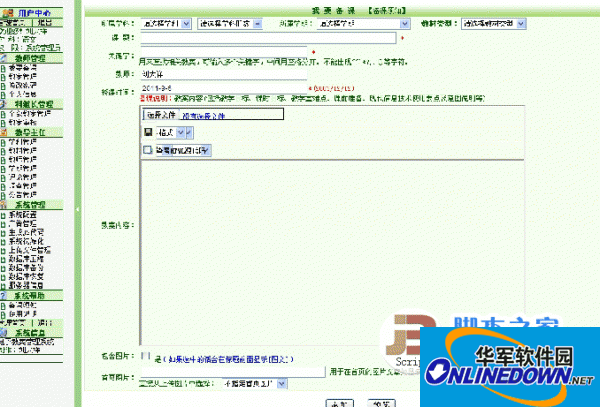This screenshot has height=407, width=600.
Task: Click the floppy disk save icon in editor
Action: click(x=148, y=132)
